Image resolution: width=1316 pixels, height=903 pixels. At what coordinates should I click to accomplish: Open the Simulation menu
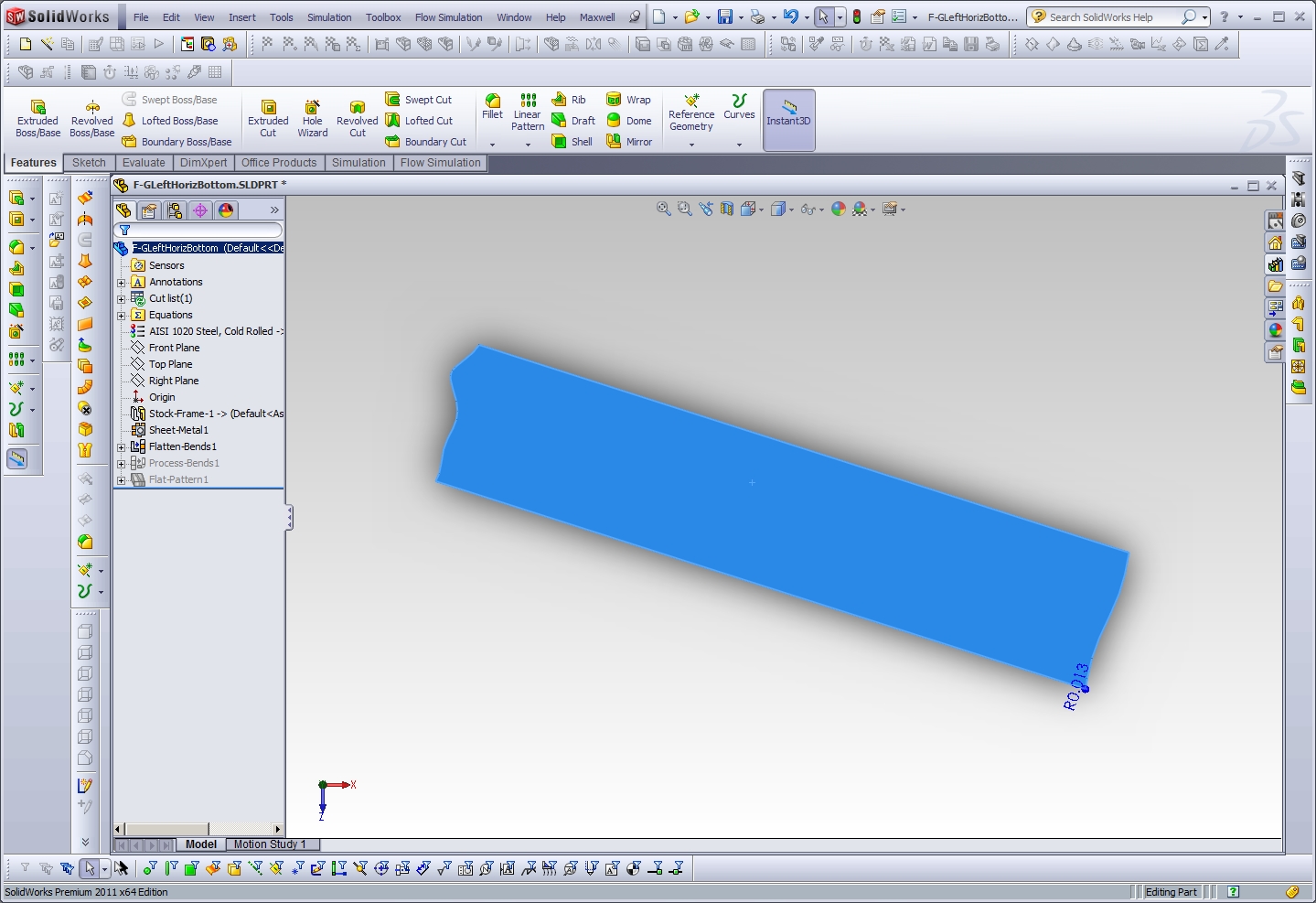click(329, 17)
